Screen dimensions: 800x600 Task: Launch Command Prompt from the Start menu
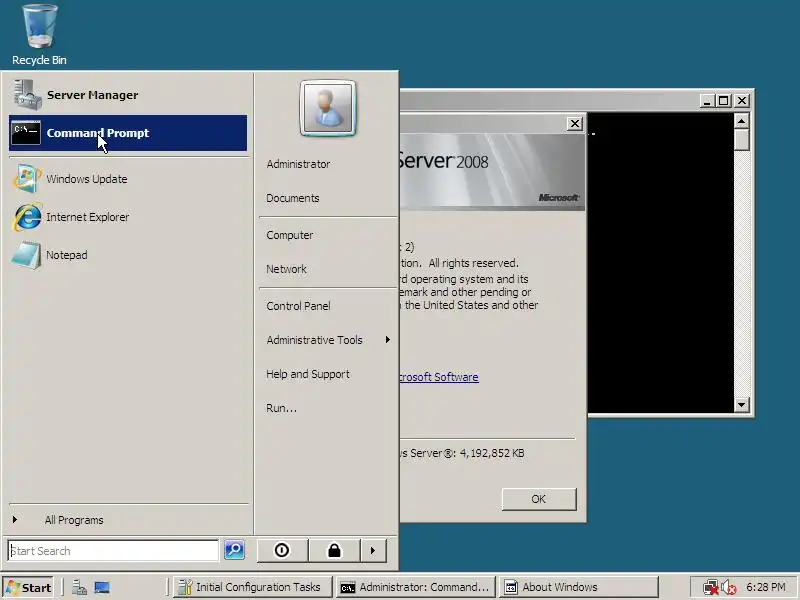tap(128, 133)
